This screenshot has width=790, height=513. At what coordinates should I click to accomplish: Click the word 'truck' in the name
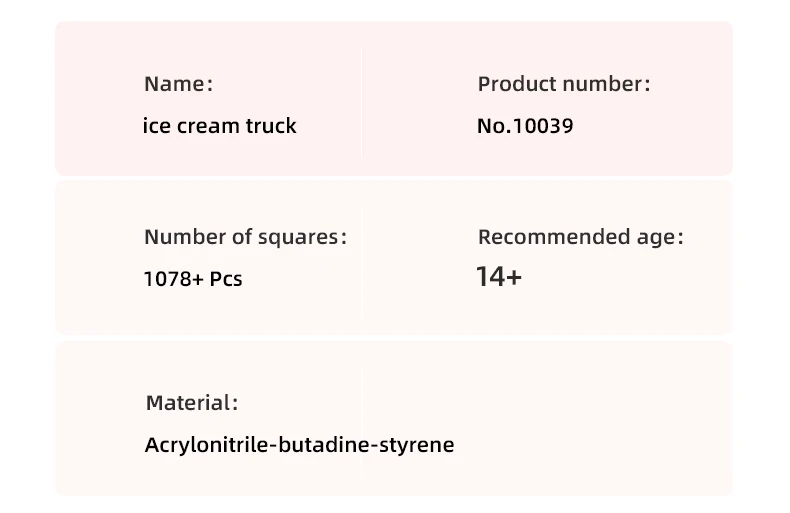[271, 125]
